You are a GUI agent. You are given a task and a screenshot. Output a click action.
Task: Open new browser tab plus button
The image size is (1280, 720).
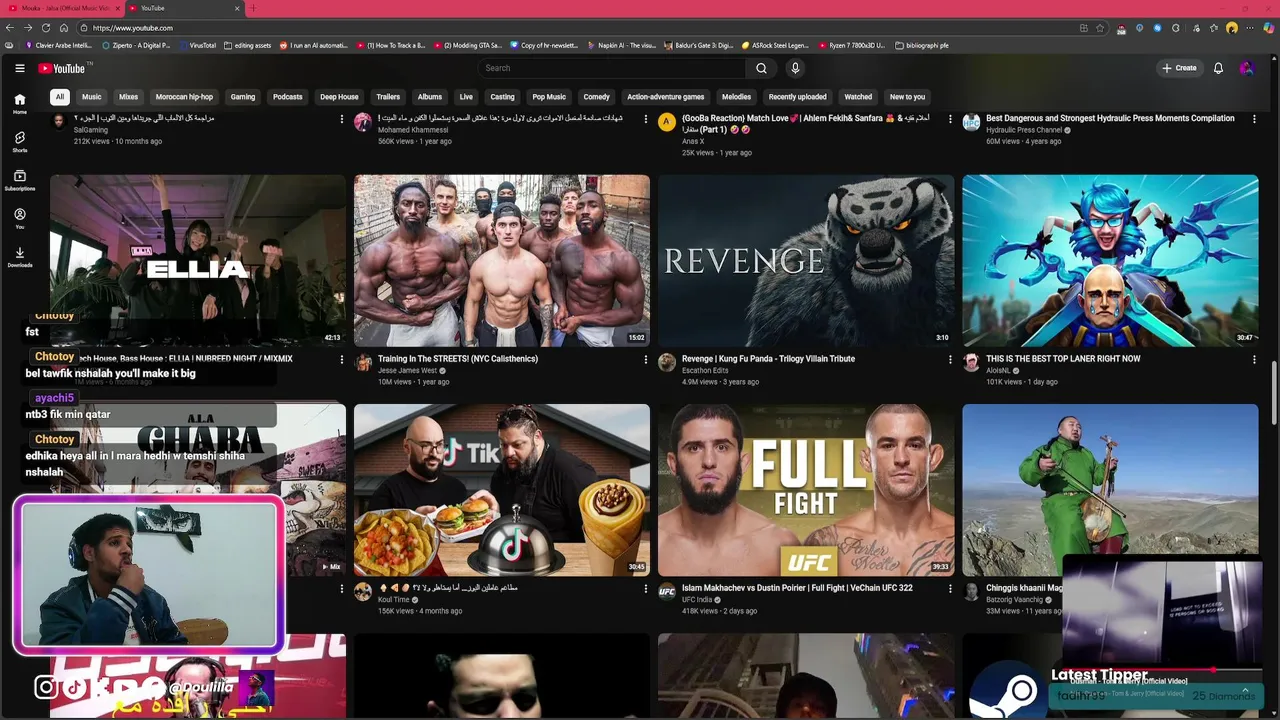[x=252, y=8]
